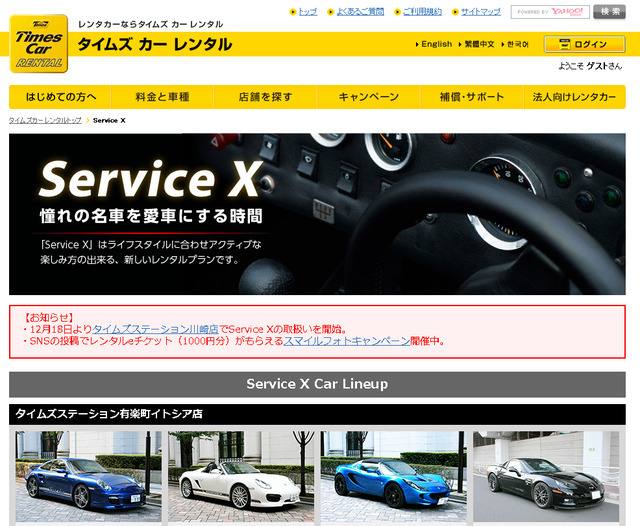Switch language to 繁體中文
640x526 pixels.
[479, 44]
